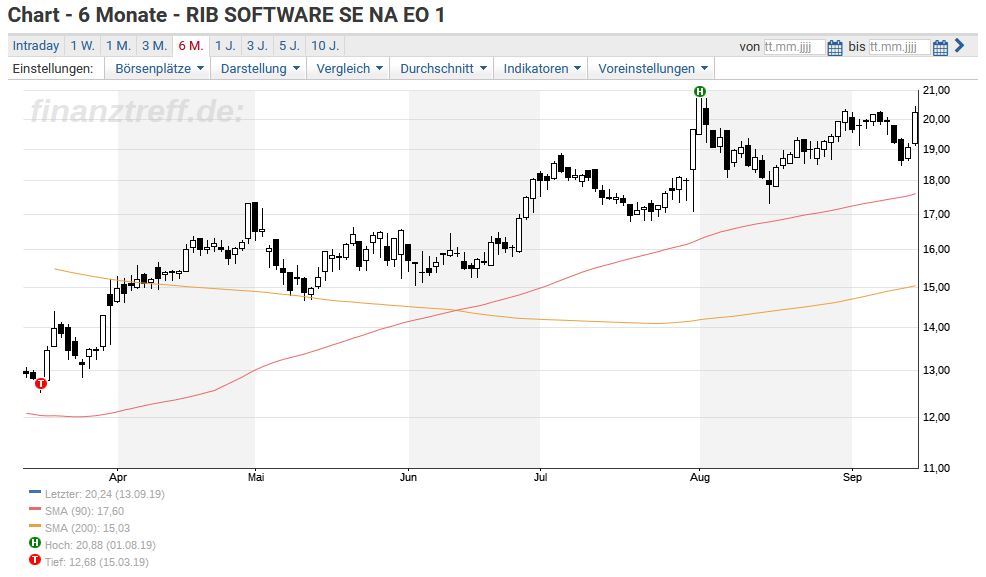This screenshot has height=577, width=986.
Task: Click the SMA (90) legend red swatch
Action: [35, 509]
